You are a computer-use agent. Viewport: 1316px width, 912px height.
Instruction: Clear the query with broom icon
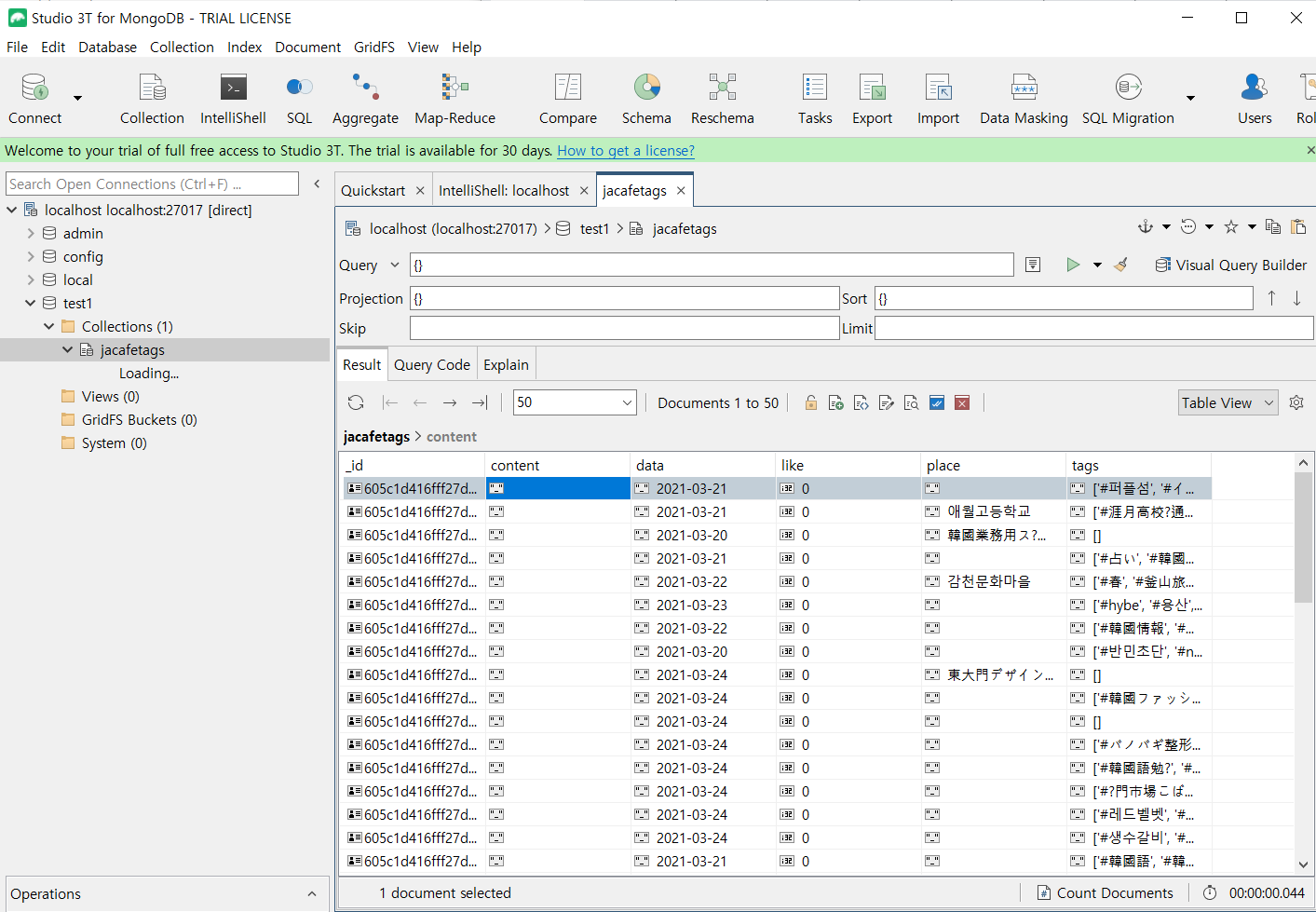(x=1121, y=265)
